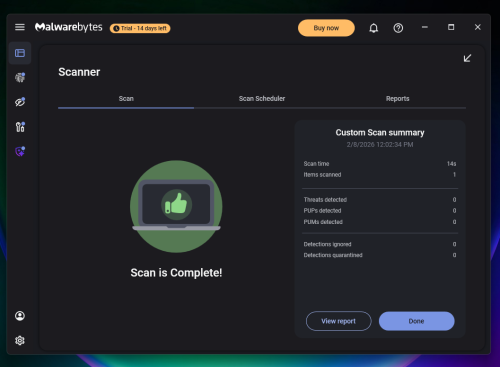Click the Detections quarantined row label
This screenshot has height=367, width=500.
pos(333,255)
